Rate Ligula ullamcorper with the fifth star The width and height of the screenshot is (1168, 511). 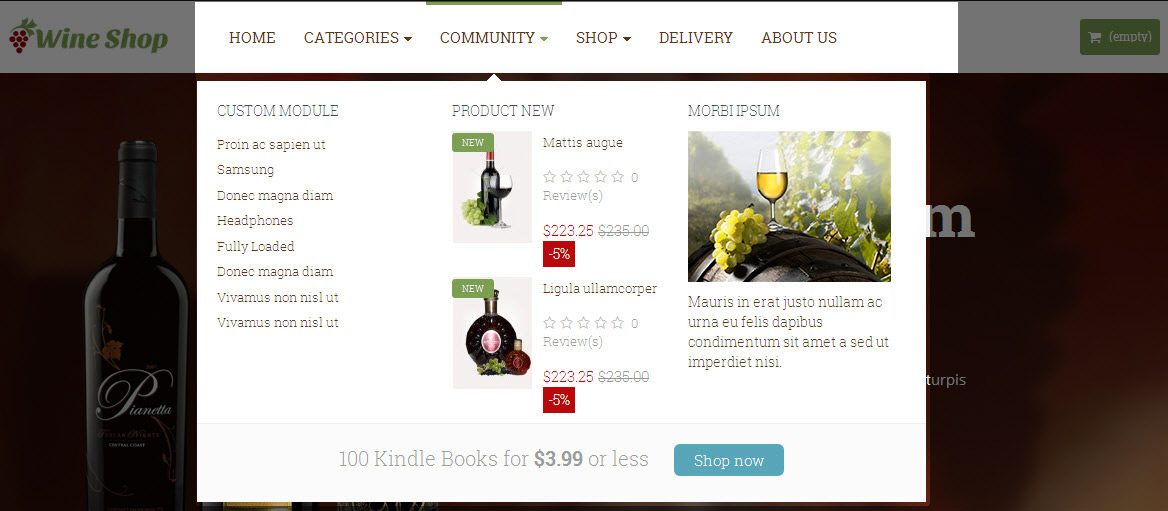[618, 323]
